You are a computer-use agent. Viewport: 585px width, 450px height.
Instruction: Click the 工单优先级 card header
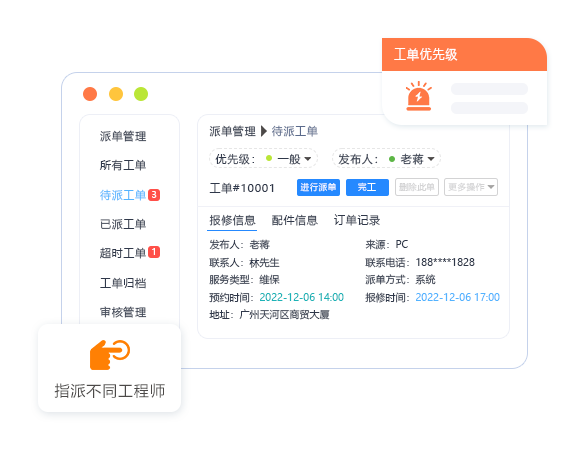tap(464, 54)
